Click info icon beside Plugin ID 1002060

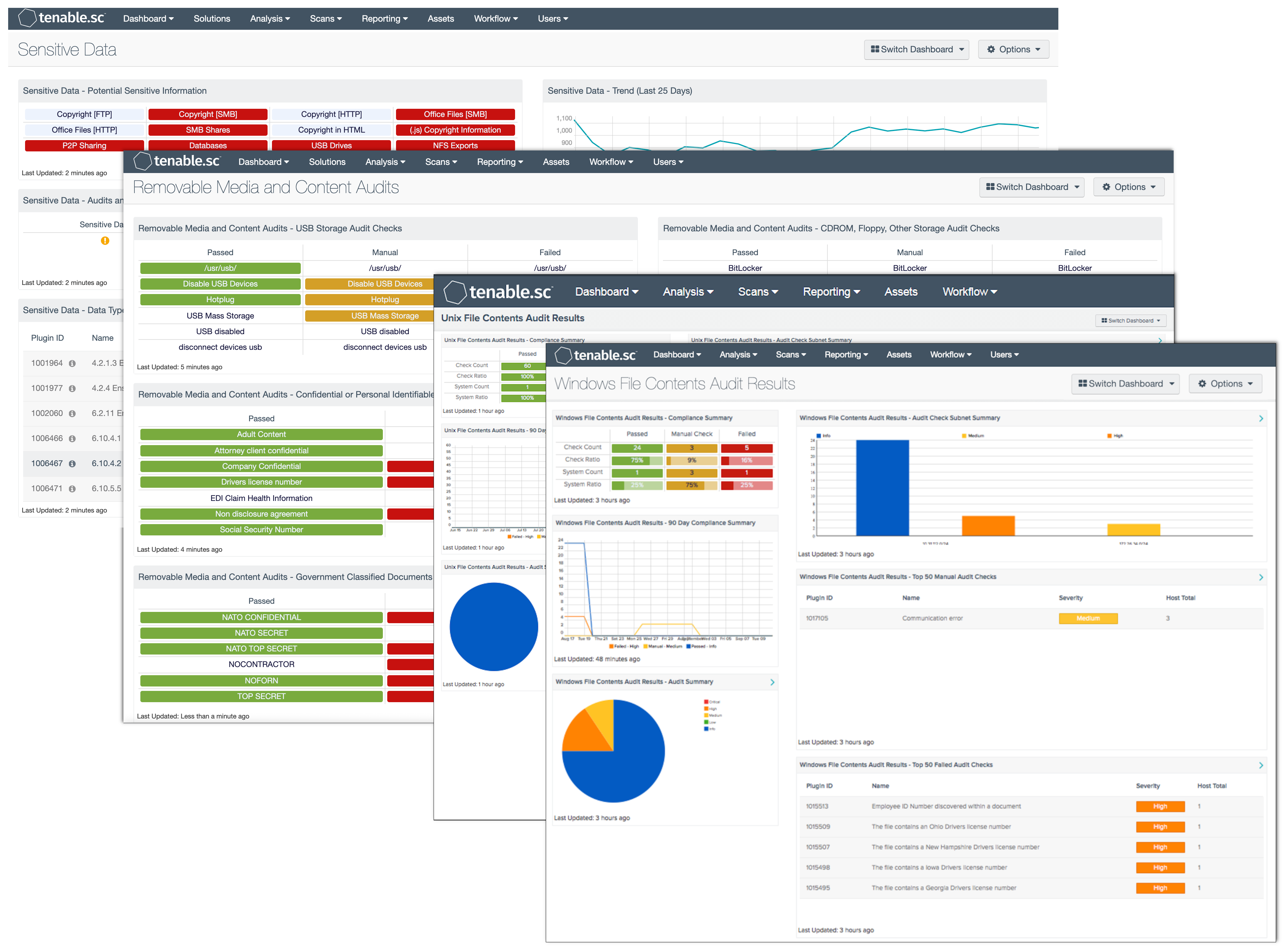coord(72,414)
